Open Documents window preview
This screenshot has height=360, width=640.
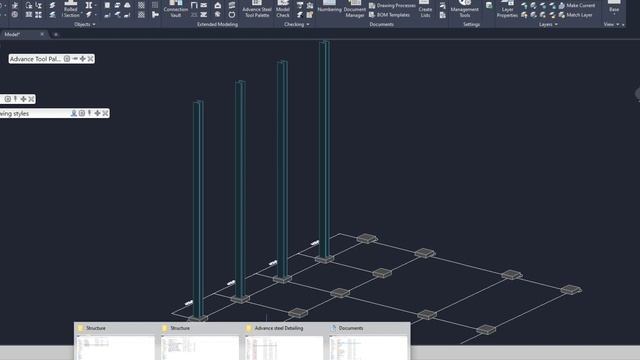click(x=368, y=341)
